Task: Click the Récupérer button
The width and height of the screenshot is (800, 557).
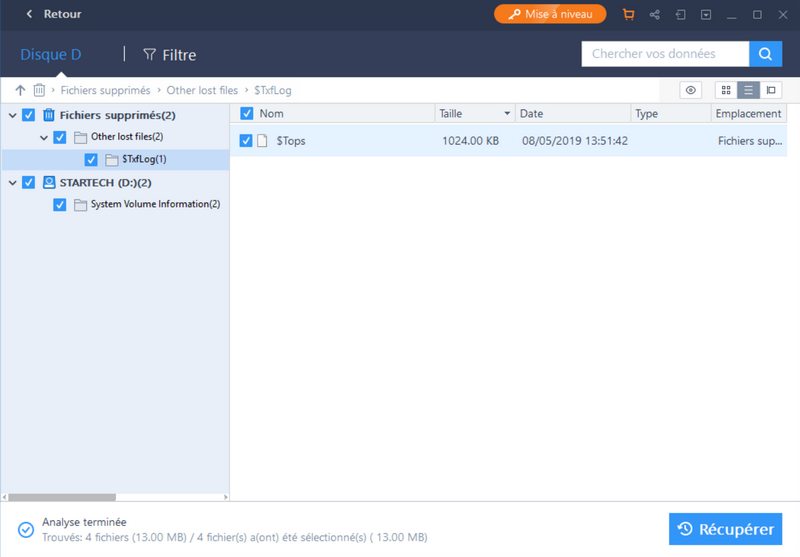Action: point(726,529)
